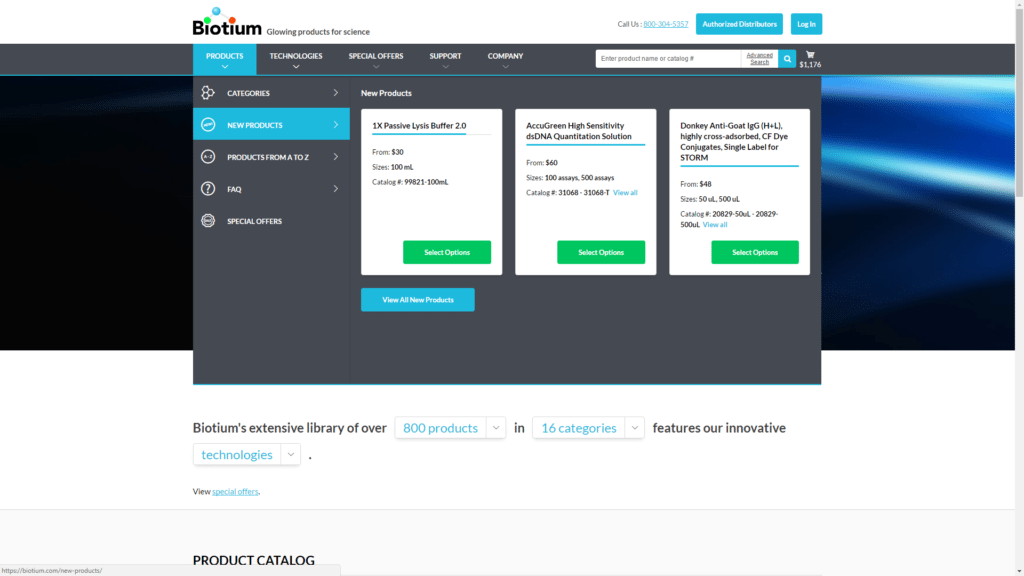Click the Categories molecule icon
Image resolution: width=1024 pixels, height=576 pixels.
(208, 93)
